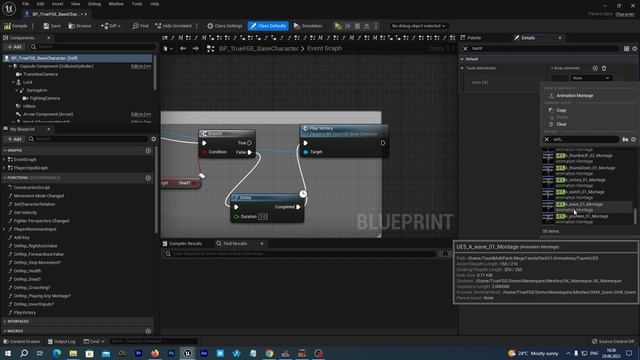640x360 pixels.
Task: Collapse the GRAPHS section
Action: [x=5, y=151]
